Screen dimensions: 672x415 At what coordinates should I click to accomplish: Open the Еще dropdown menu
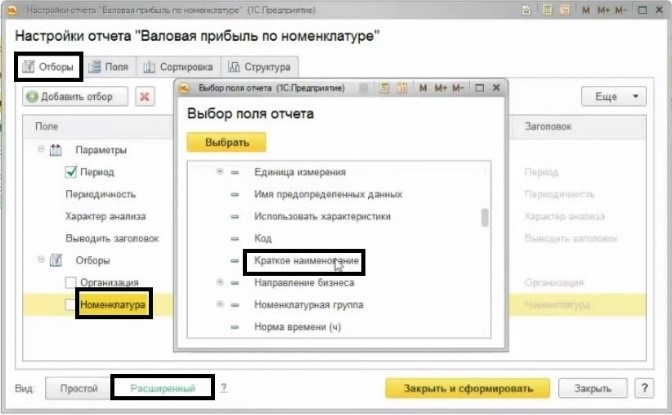(614, 97)
